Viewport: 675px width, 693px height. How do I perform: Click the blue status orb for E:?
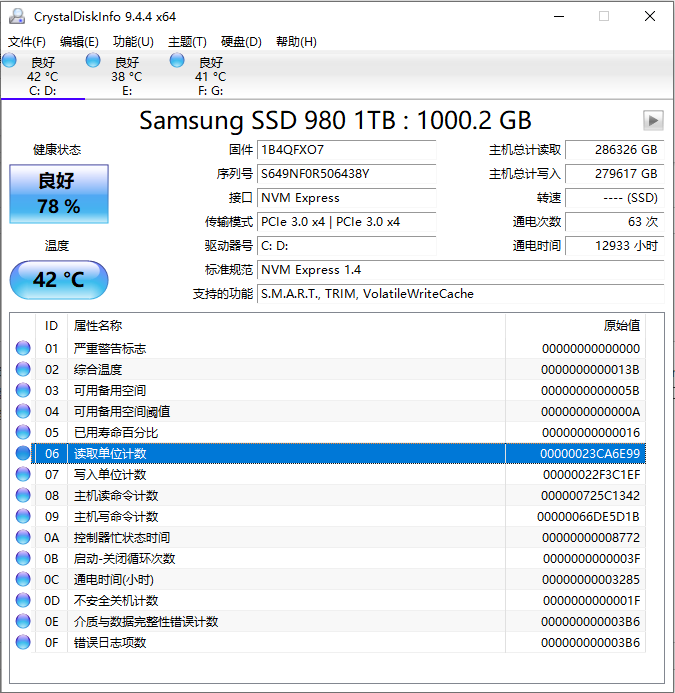point(93,60)
